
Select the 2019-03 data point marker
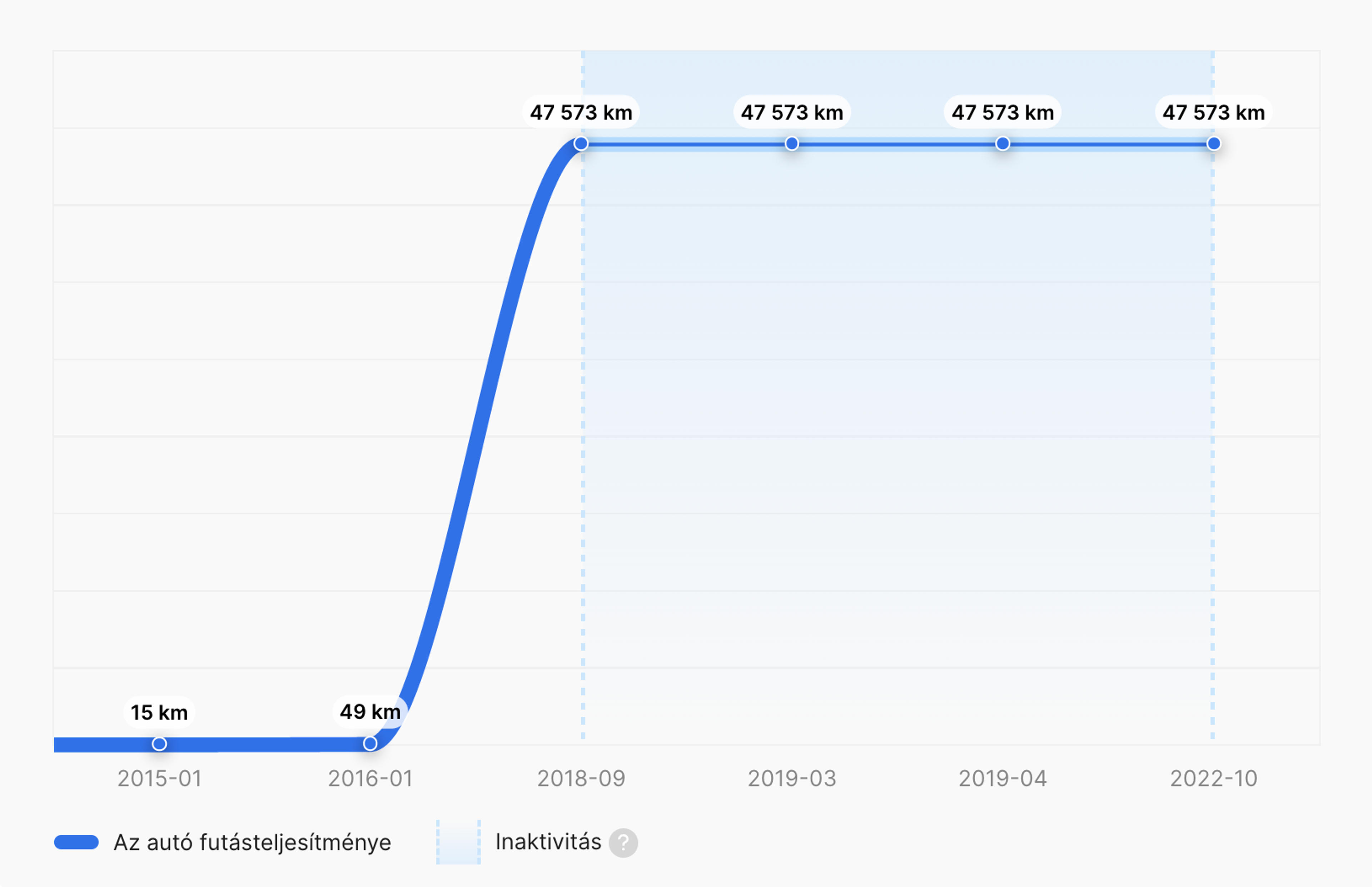point(792,143)
